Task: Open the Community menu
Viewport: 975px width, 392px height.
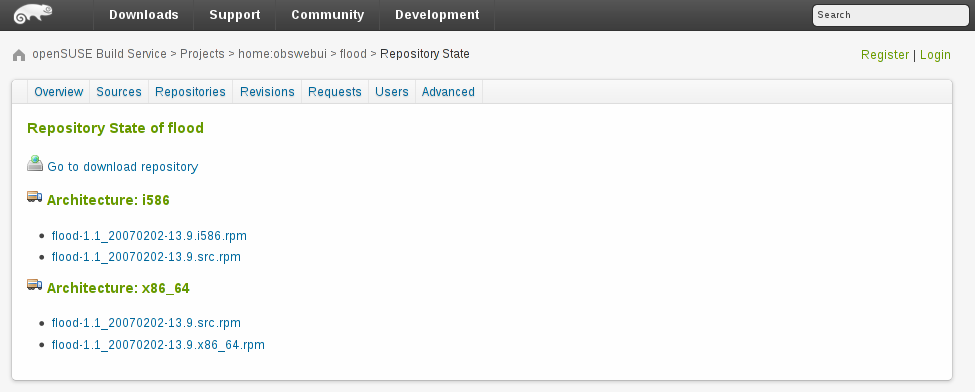Action: (x=328, y=15)
